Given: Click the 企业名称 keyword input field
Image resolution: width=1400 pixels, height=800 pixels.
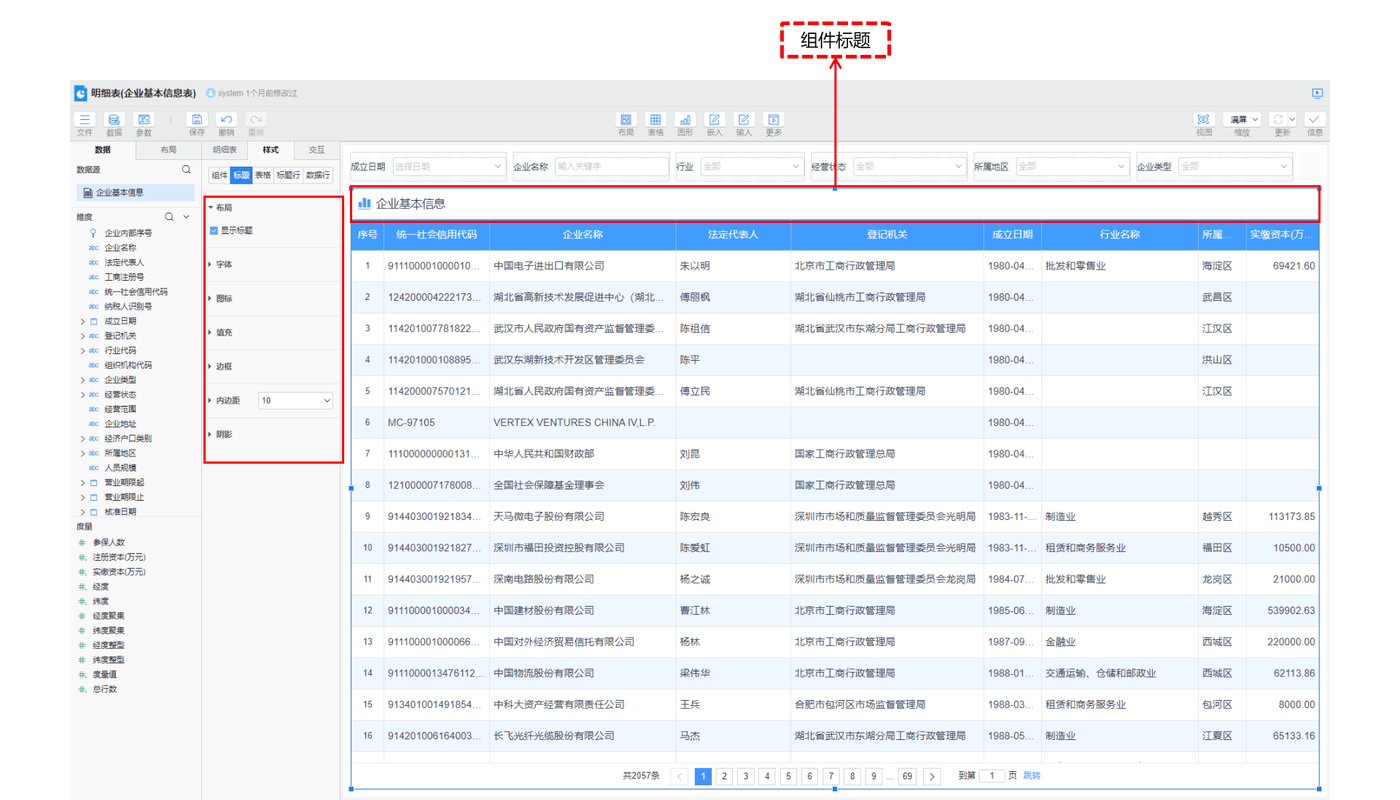Looking at the screenshot, I should (x=610, y=167).
